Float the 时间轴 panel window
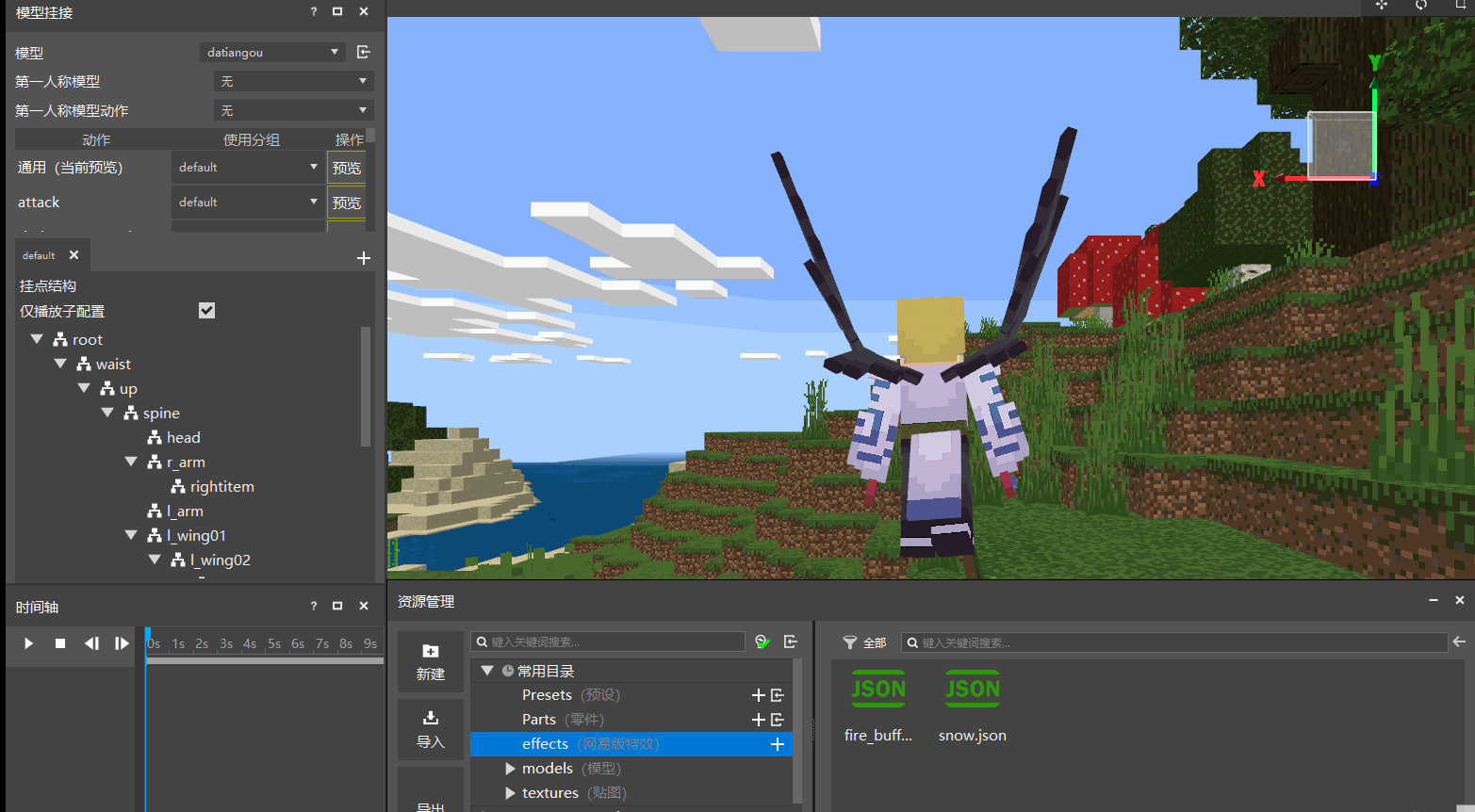Image resolution: width=1475 pixels, height=812 pixels. point(337,606)
